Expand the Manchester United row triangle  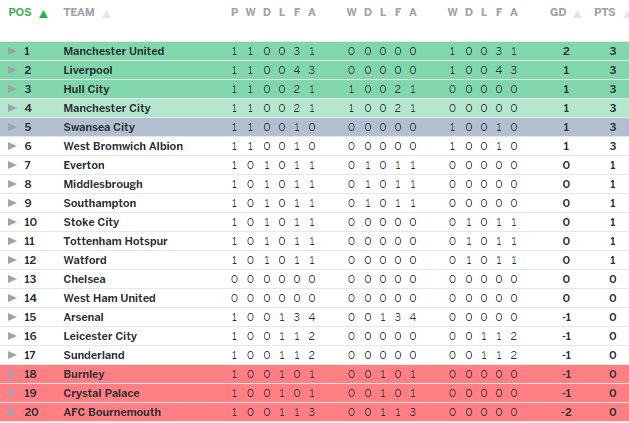12,51
